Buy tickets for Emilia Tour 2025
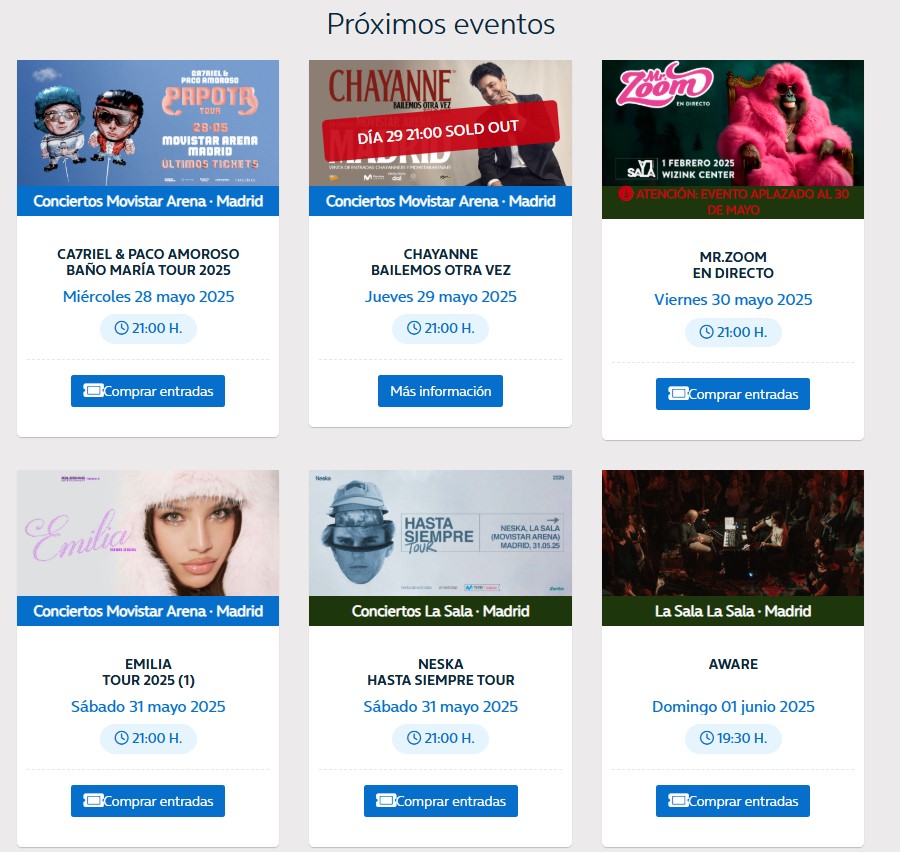The width and height of the screenshot is (900, 852). point(148,801)
